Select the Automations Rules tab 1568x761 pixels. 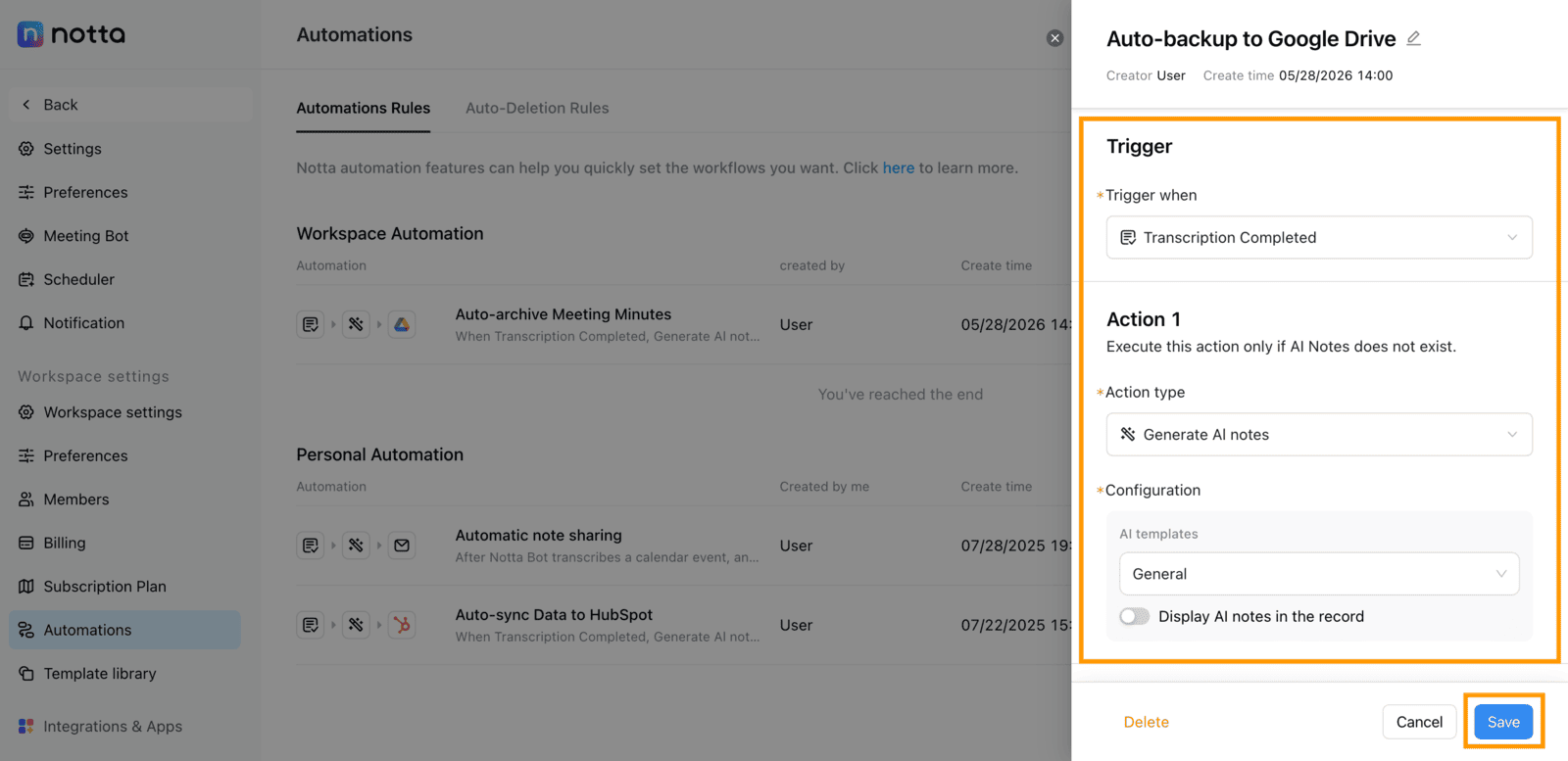tap(364, 108)
